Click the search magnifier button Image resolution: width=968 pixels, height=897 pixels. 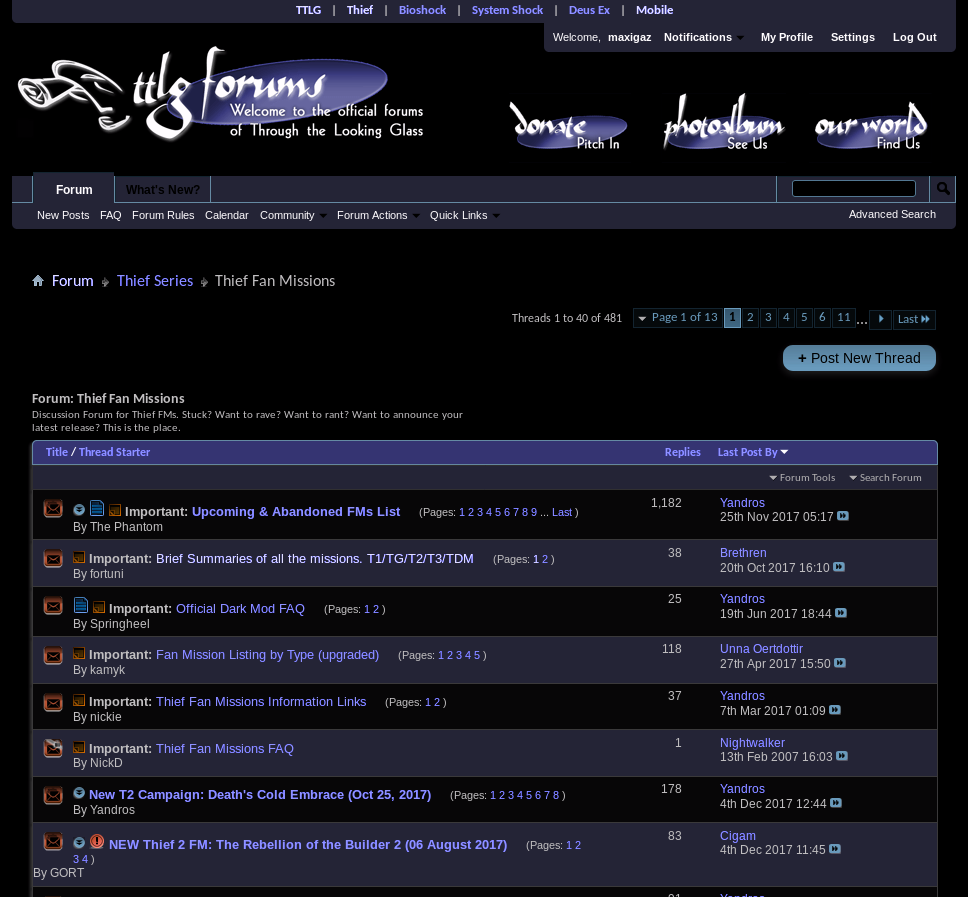tap(943, 189)
